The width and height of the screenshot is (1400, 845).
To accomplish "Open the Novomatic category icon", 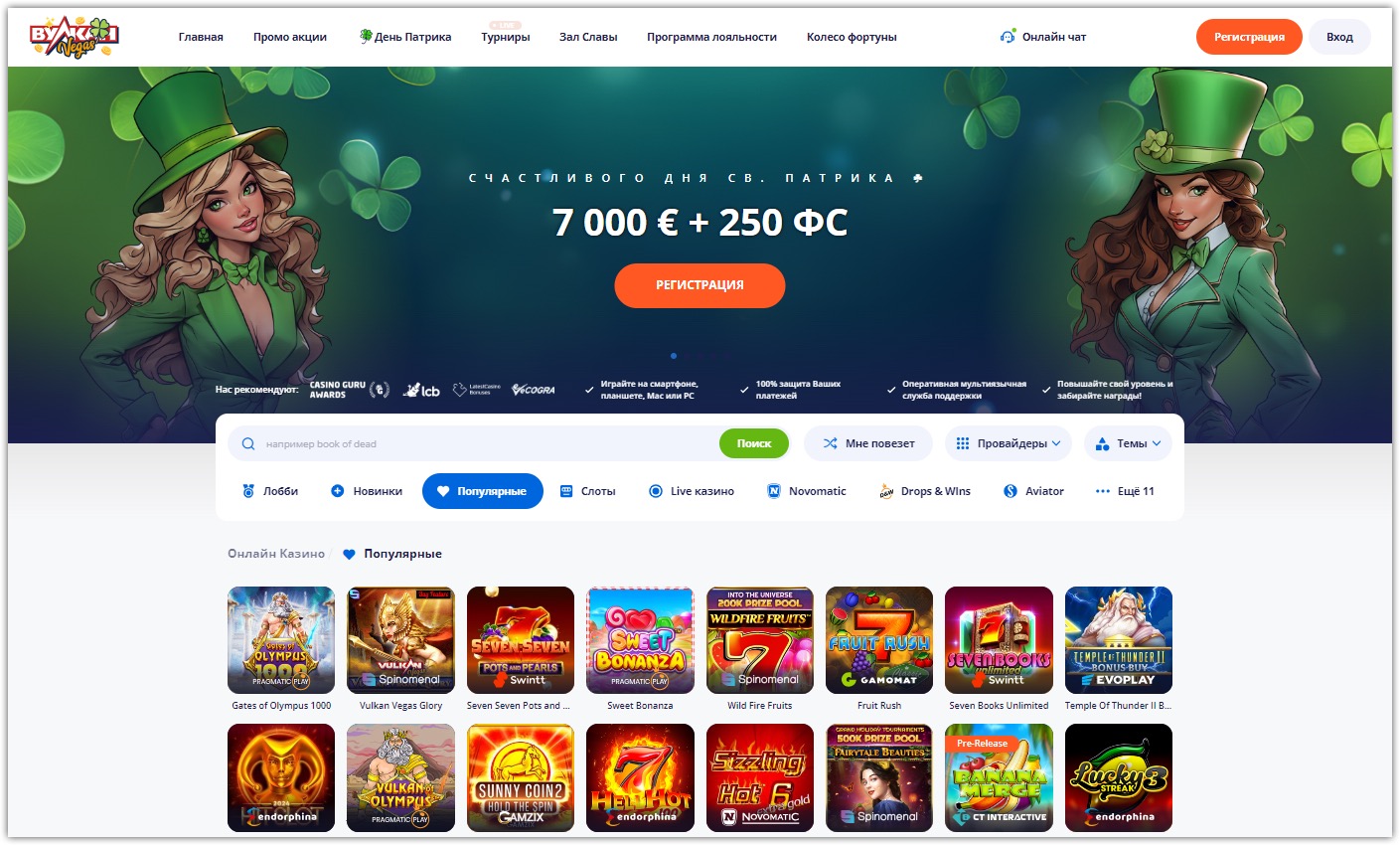I will coord(774,491).
